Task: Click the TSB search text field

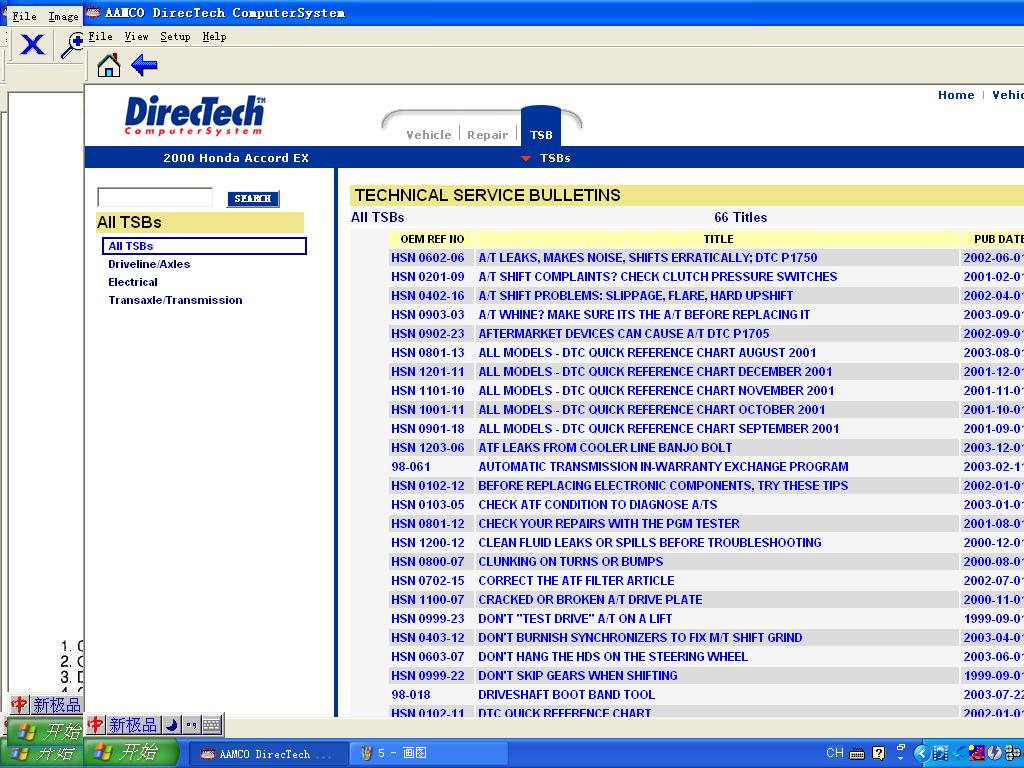Action: coord(155,198)
